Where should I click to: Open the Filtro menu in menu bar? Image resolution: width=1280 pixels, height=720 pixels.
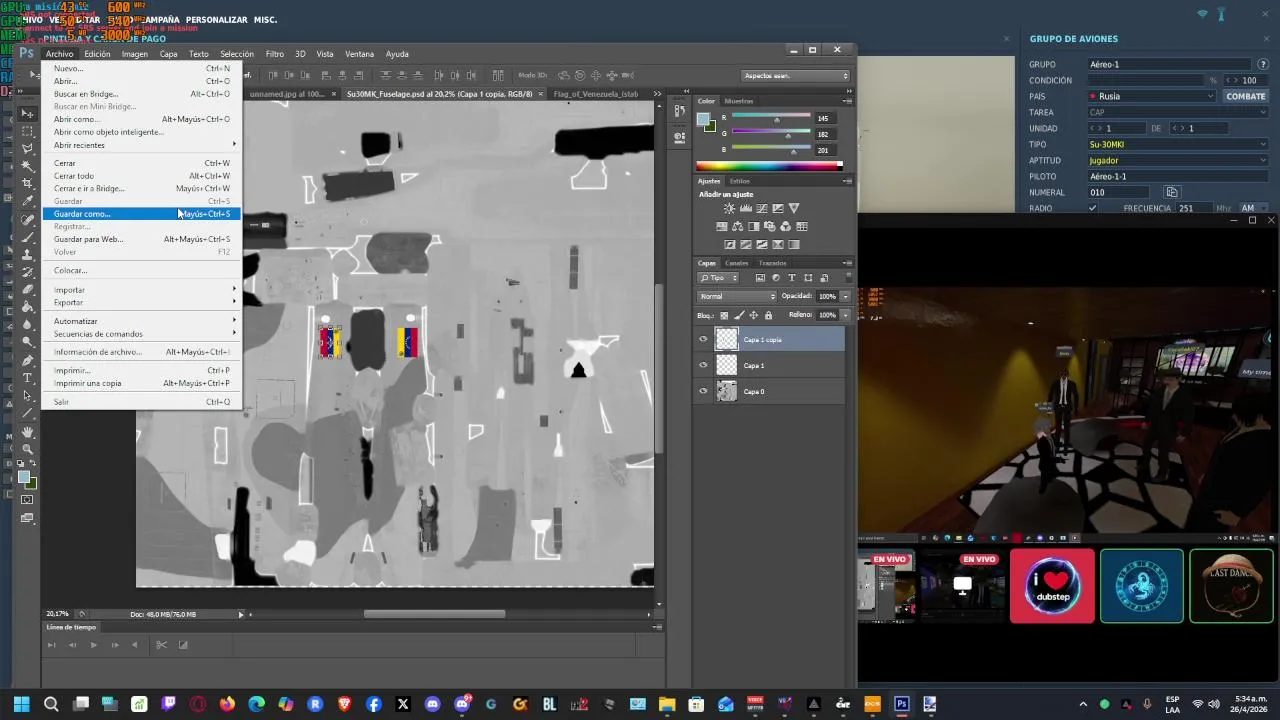click(274, 54)
